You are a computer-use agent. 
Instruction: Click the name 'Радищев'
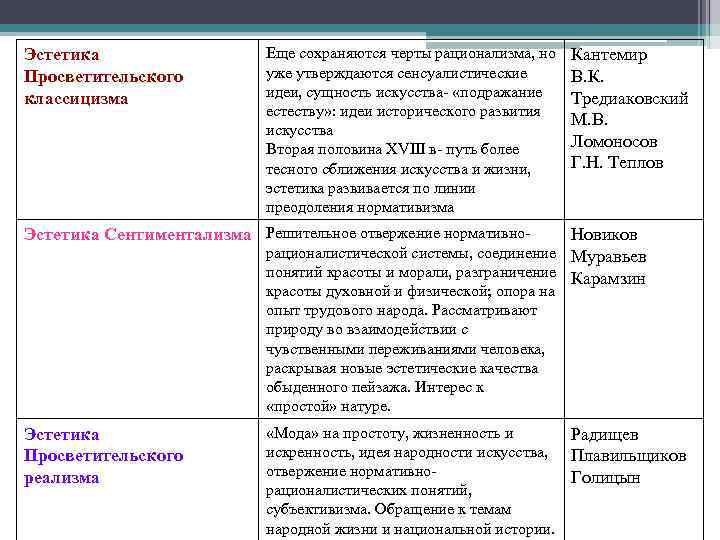coord(604,434)
